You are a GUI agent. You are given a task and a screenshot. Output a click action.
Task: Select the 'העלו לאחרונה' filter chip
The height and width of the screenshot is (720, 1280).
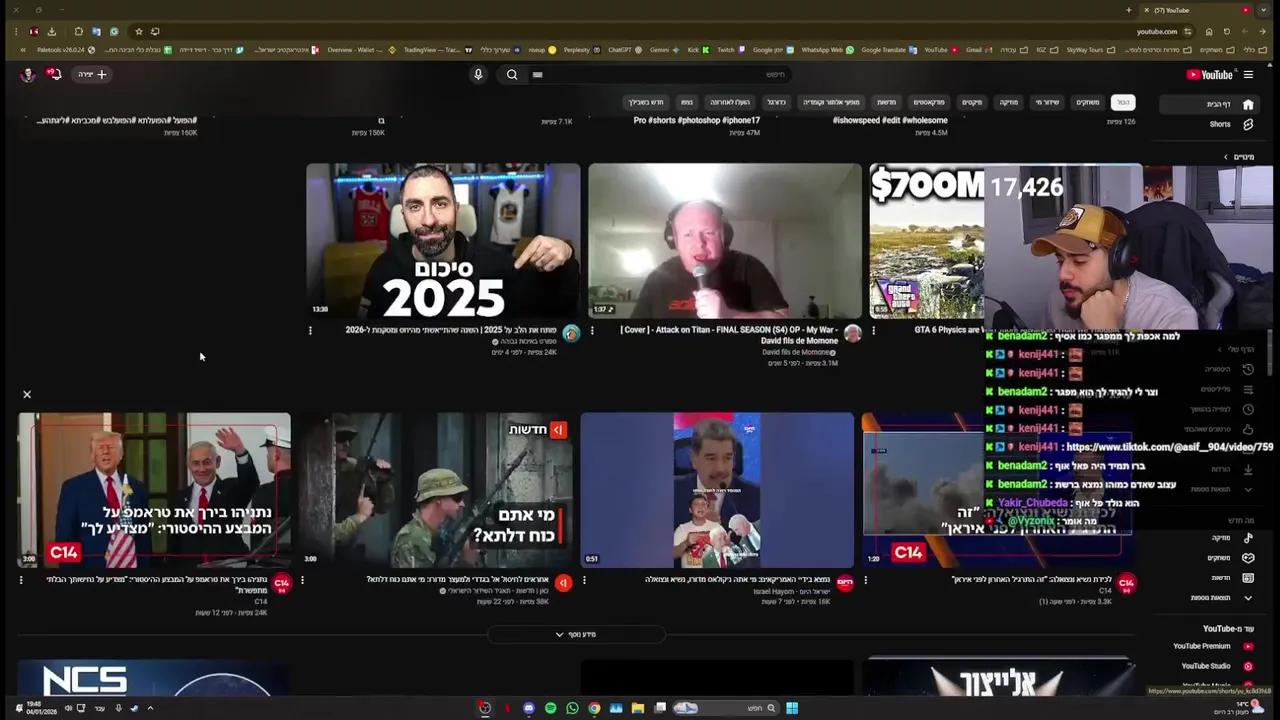pyautogui.click(x=730, y=102)
